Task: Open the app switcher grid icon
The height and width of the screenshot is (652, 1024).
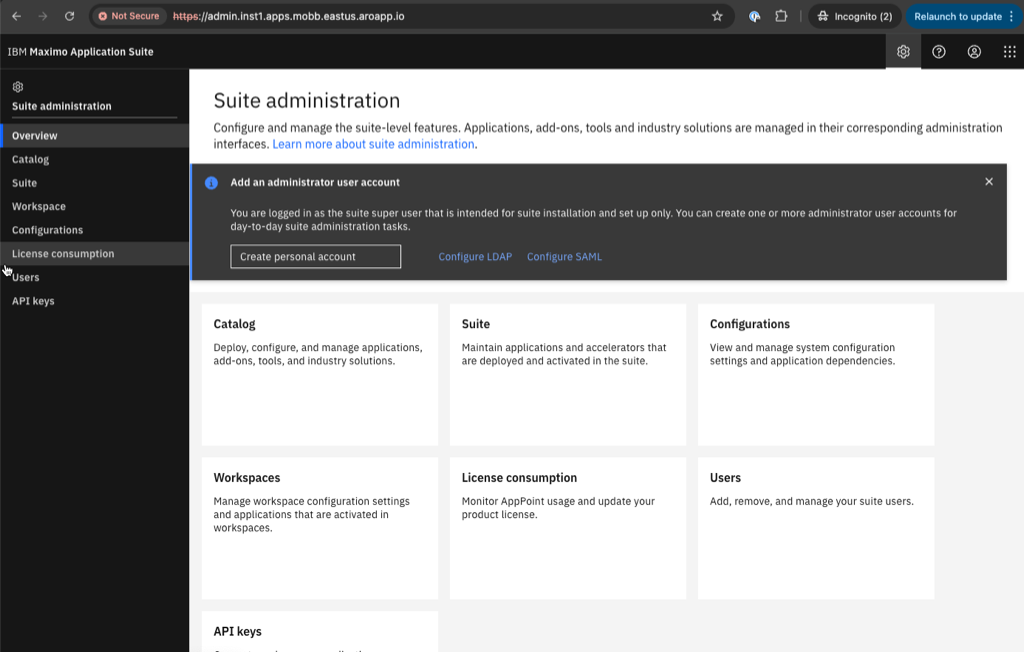Action: coord(1009,52)
